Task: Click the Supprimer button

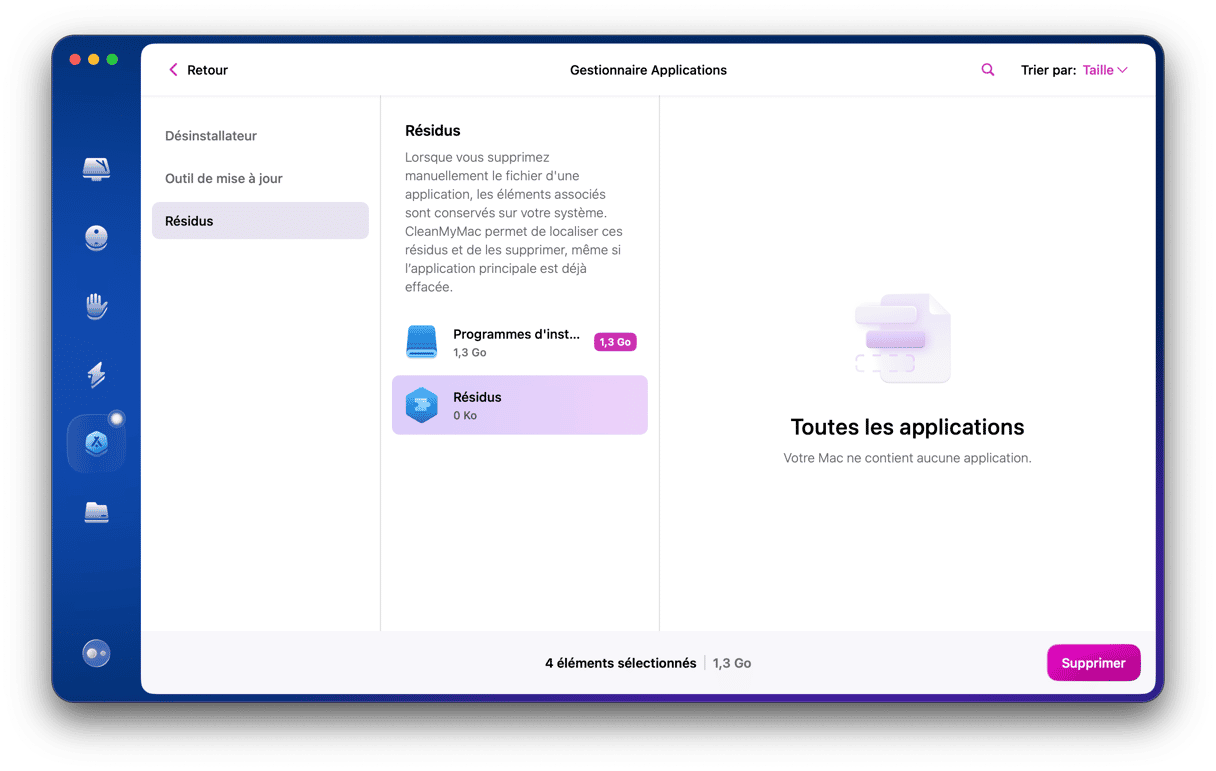Action: (1093, 663)
